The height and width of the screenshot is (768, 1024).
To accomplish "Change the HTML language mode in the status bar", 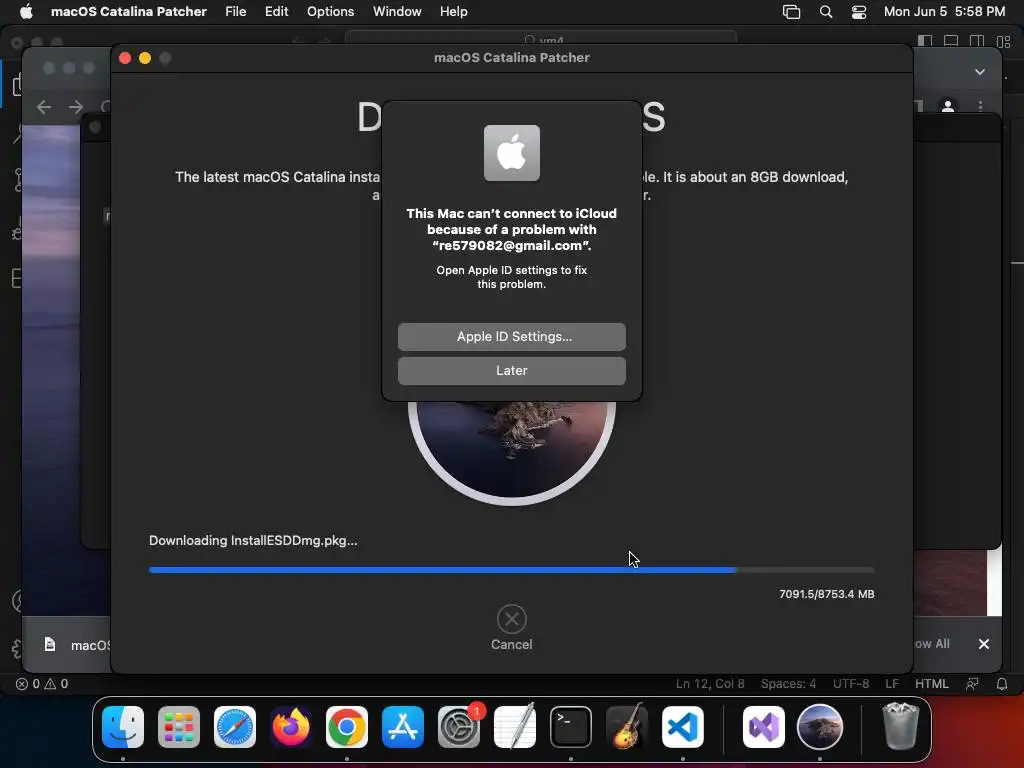I will click(932, 684).
